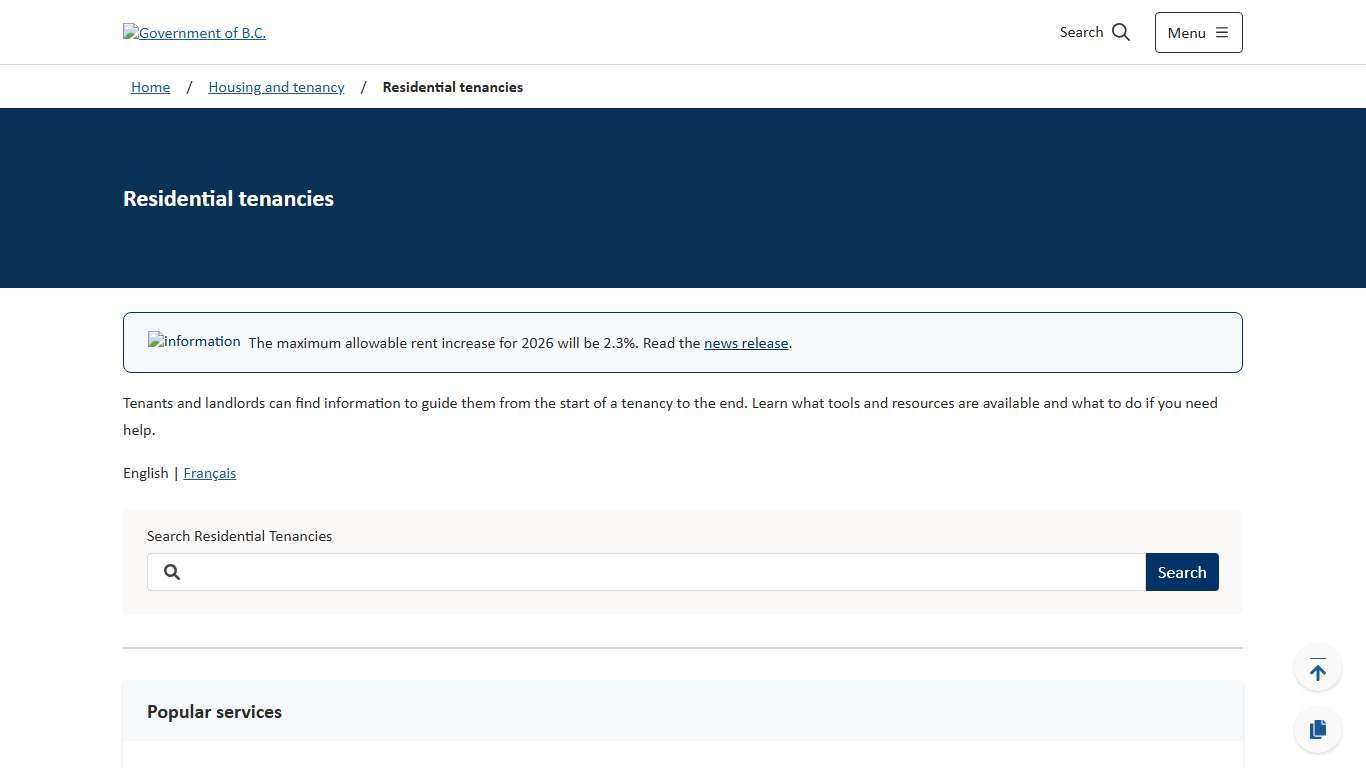
Task: Select the English language label
Action: pyautogui.click(x=145, y=473)
